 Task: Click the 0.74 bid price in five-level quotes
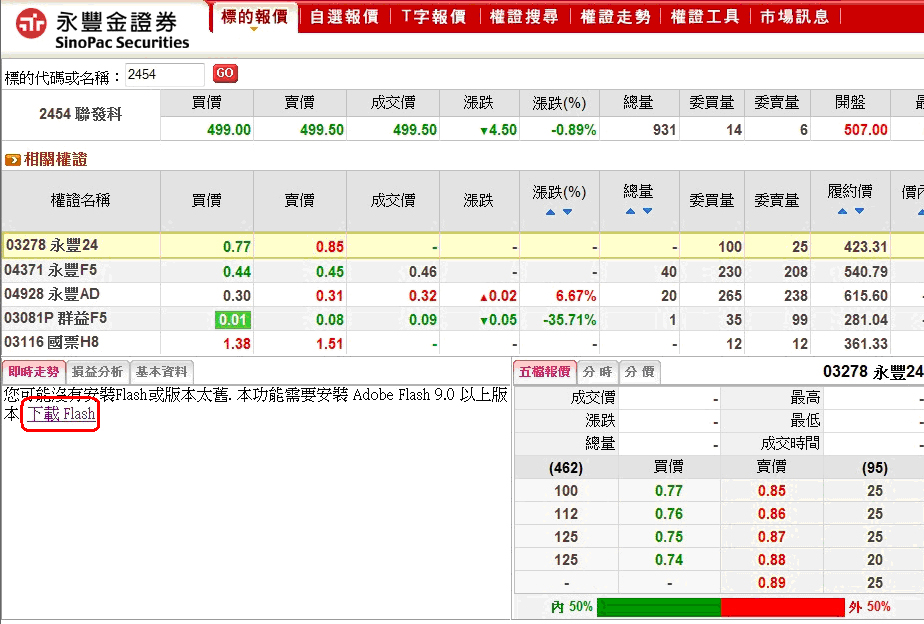coord(668,560)
